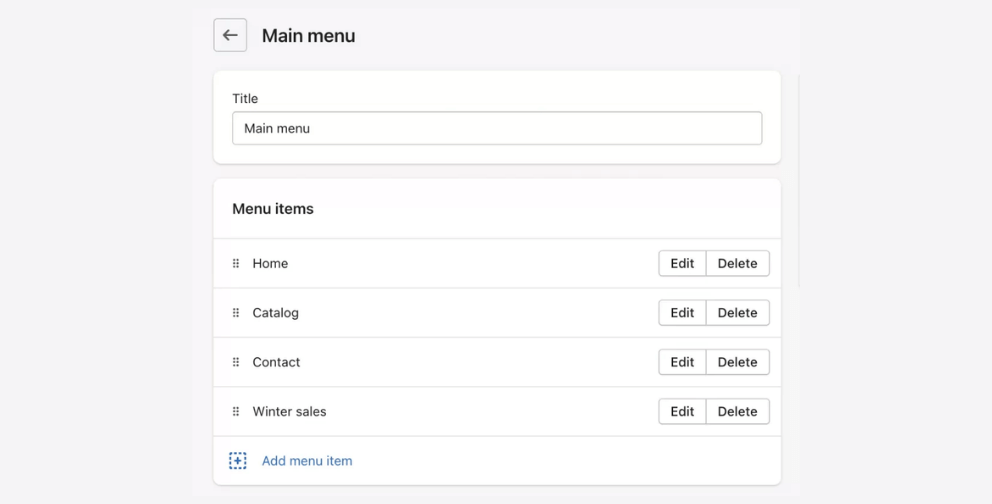Click the drag handle beside Contact

[x=236, y=362]
